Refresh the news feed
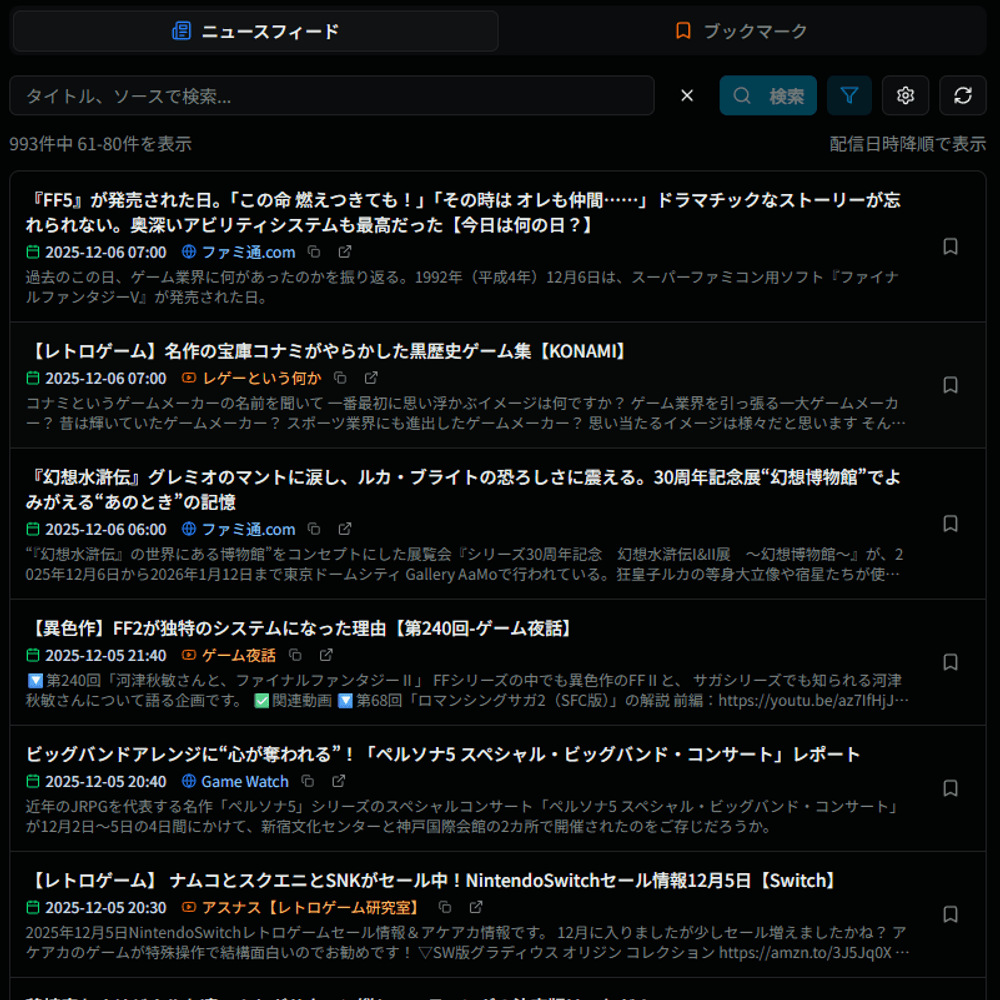 [x=963, y=95]
